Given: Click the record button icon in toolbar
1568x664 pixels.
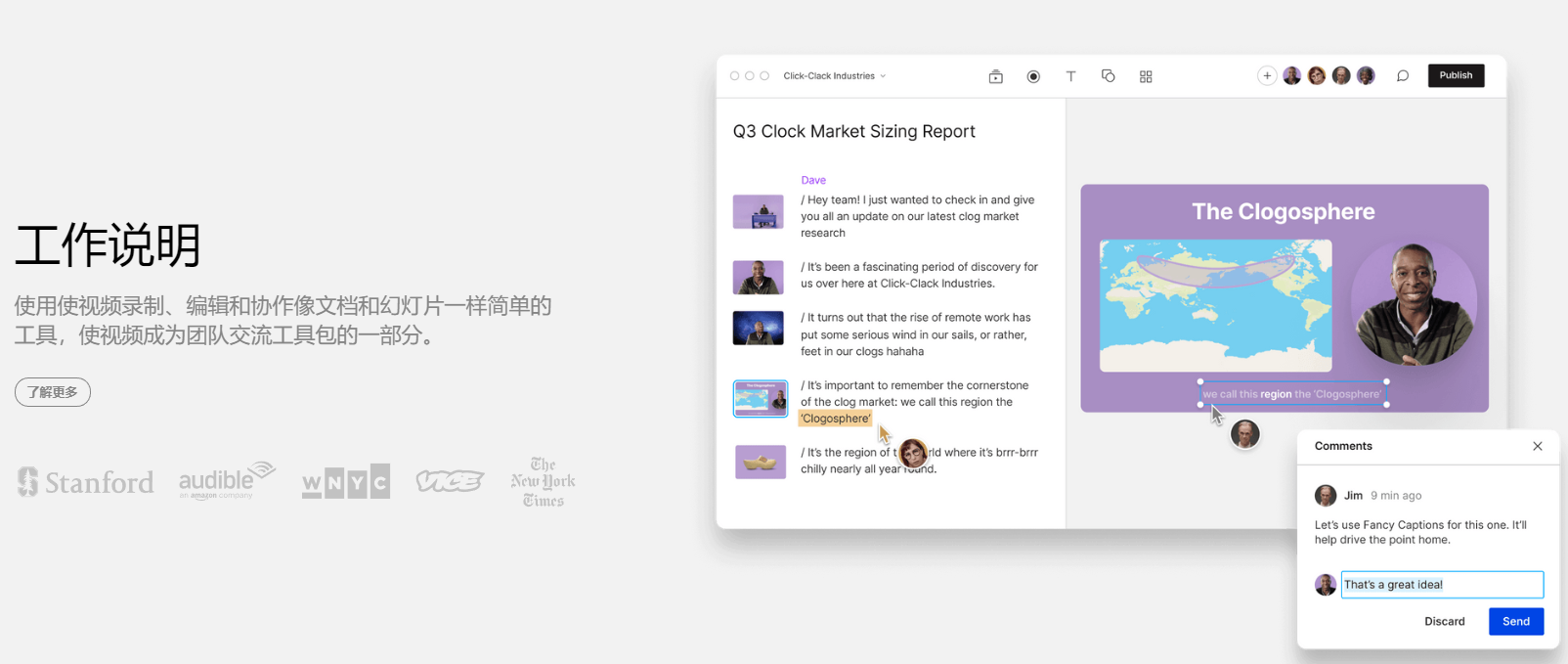Looking at the screenshot, I should pos(1033,76).
